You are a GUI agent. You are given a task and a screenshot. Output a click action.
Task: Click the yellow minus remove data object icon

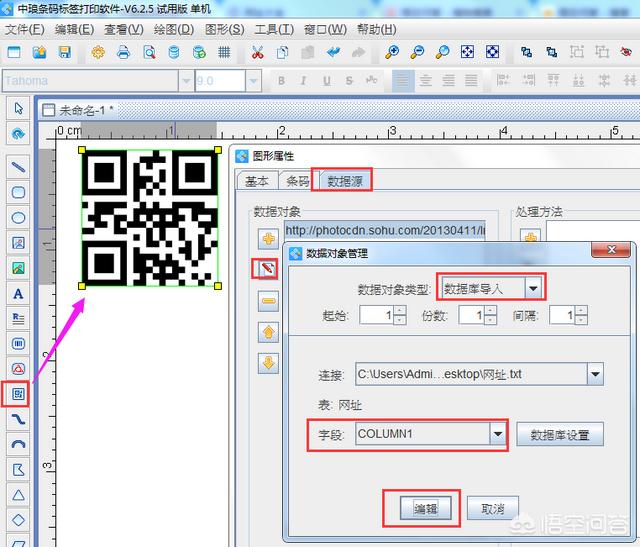pyautogui.click(x=268, y=301)
